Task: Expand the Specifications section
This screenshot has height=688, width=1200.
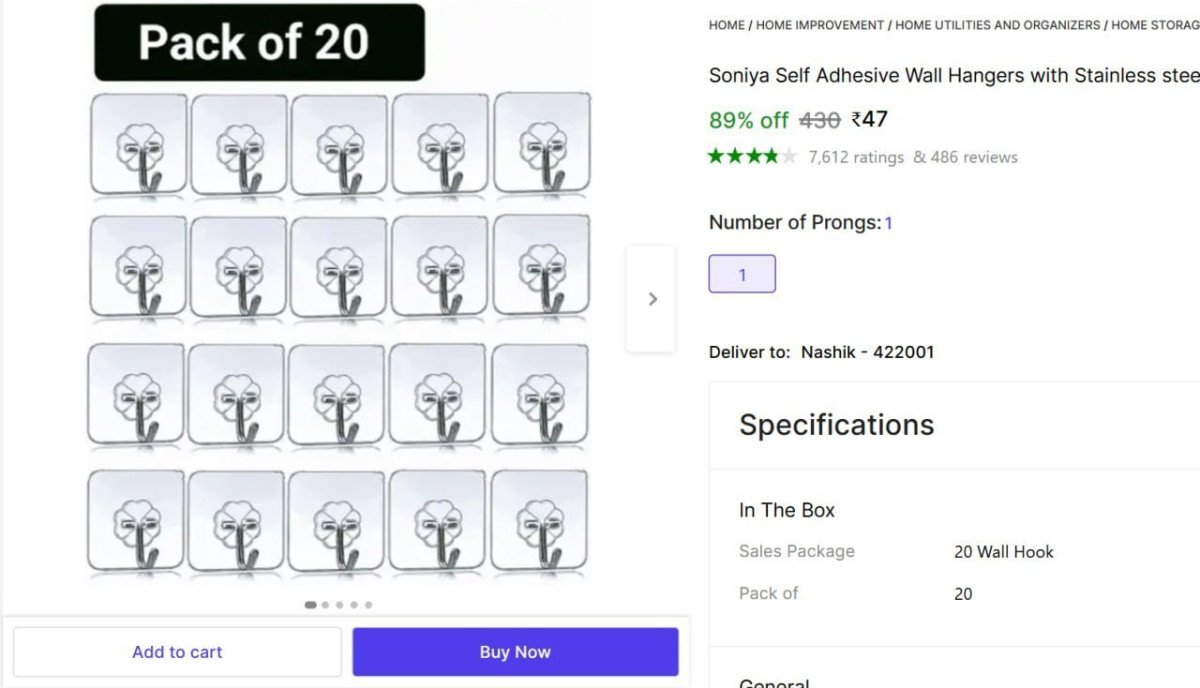Action: (835, 424)
